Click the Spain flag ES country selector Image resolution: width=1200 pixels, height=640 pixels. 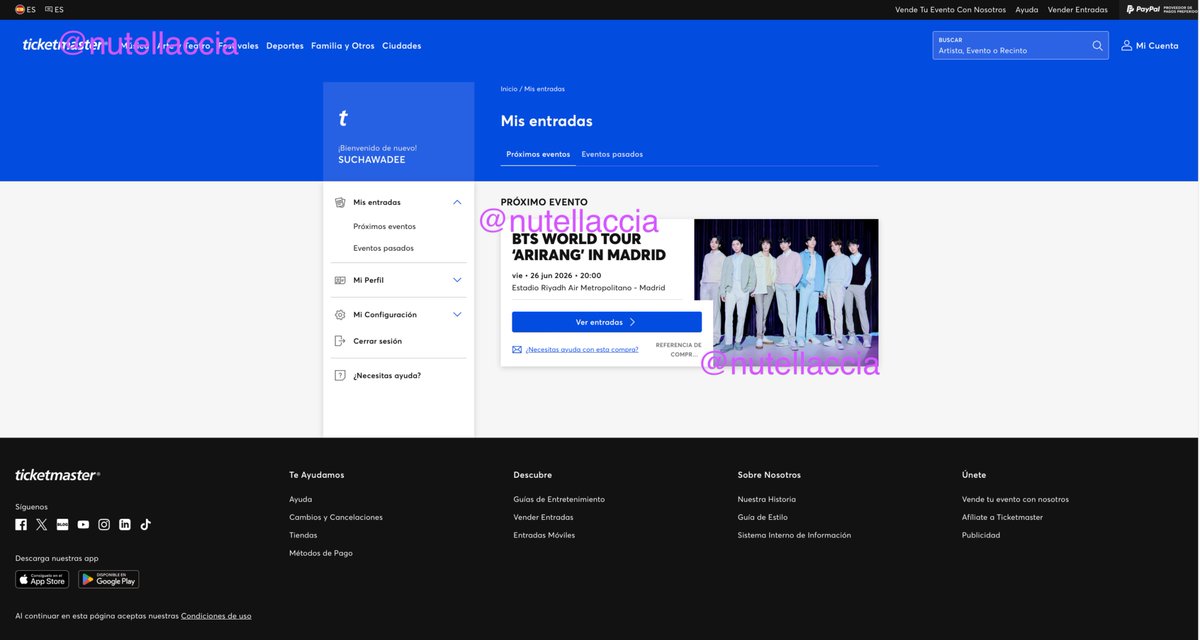coord(25,9)
